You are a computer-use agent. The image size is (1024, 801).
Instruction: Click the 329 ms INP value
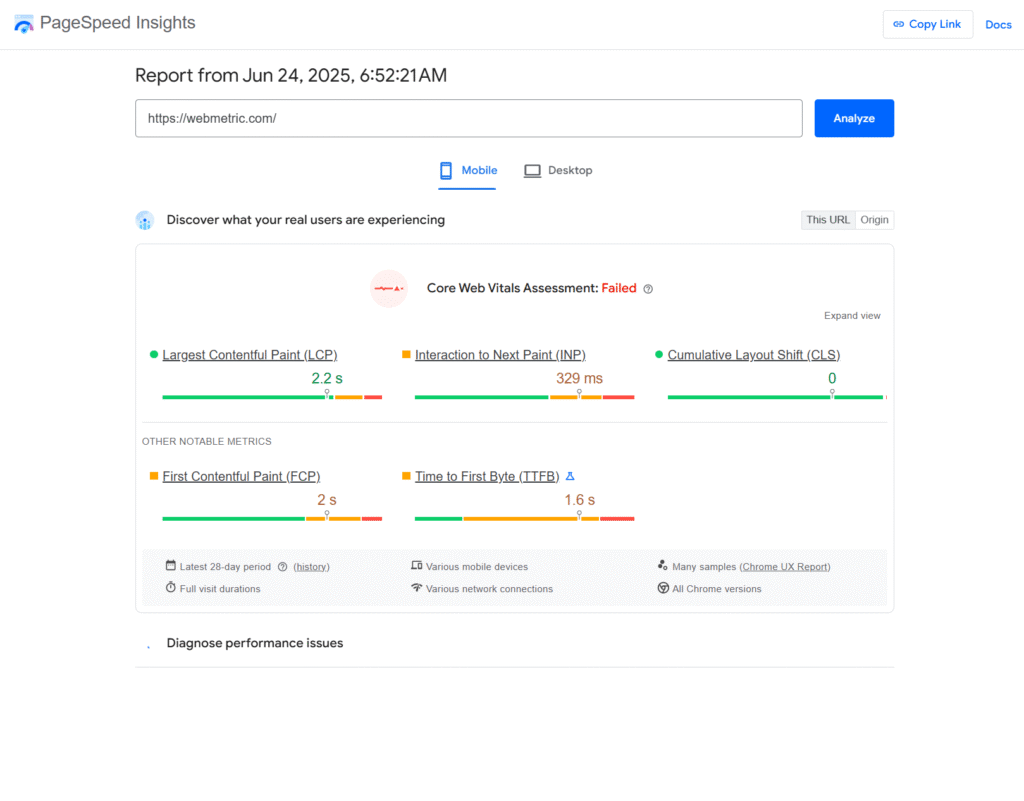tap(579, 378)
